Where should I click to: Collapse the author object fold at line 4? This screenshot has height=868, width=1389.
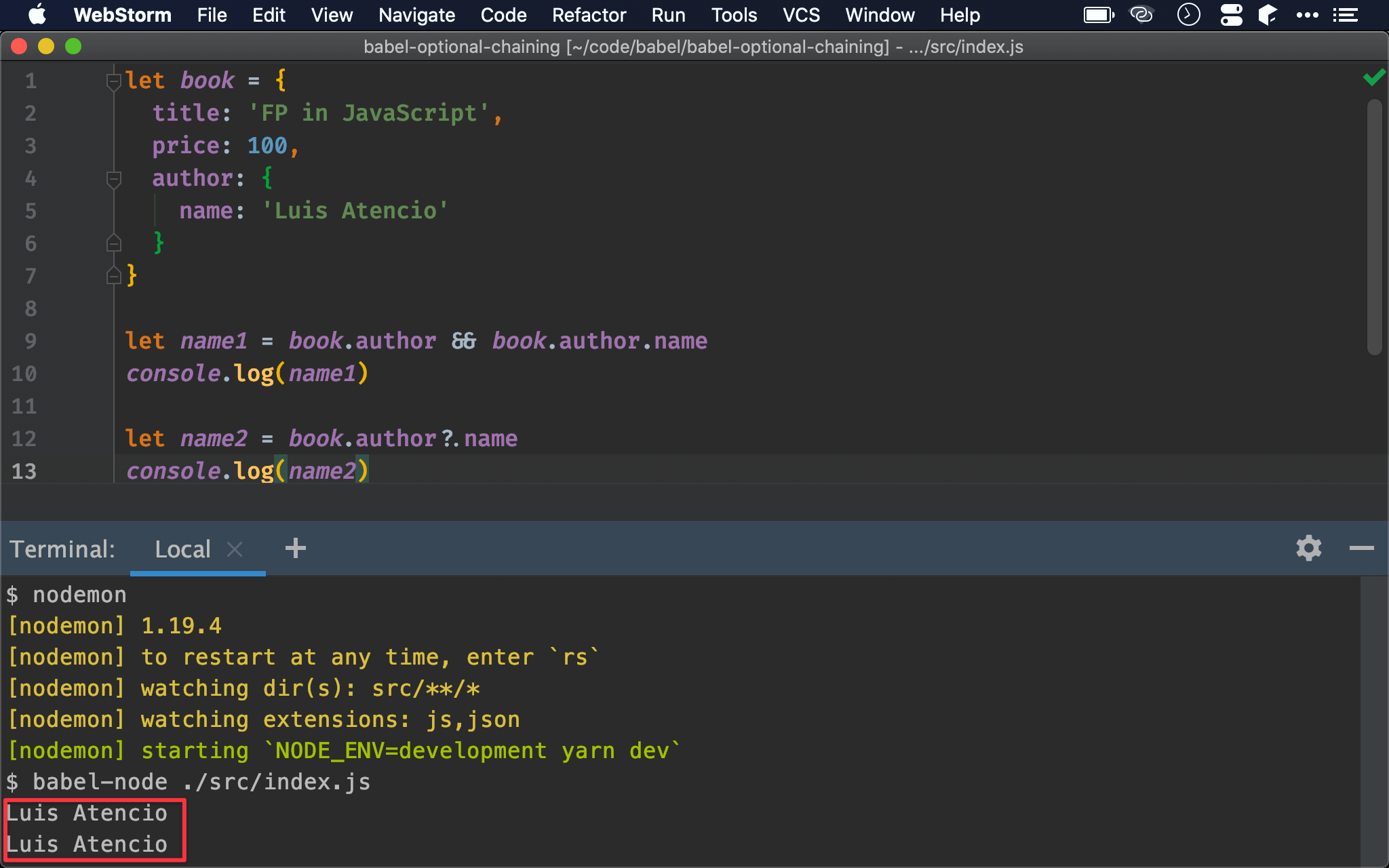tap(114, 179)
